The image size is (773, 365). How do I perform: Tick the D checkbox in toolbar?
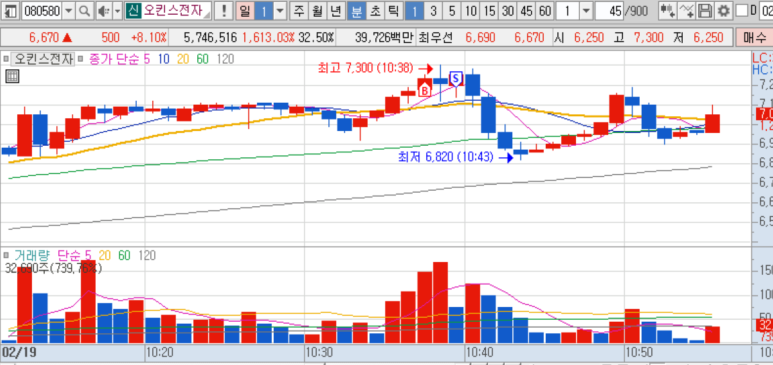point(740,11)
